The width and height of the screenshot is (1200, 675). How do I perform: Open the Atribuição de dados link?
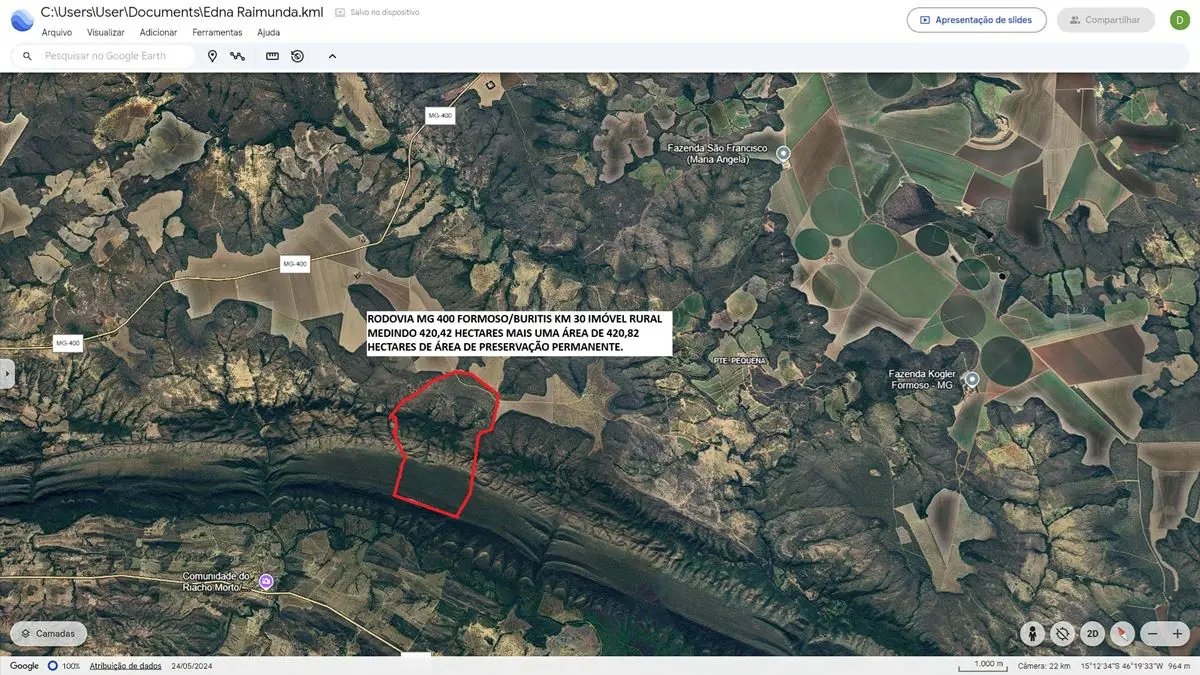coord(125,666)
